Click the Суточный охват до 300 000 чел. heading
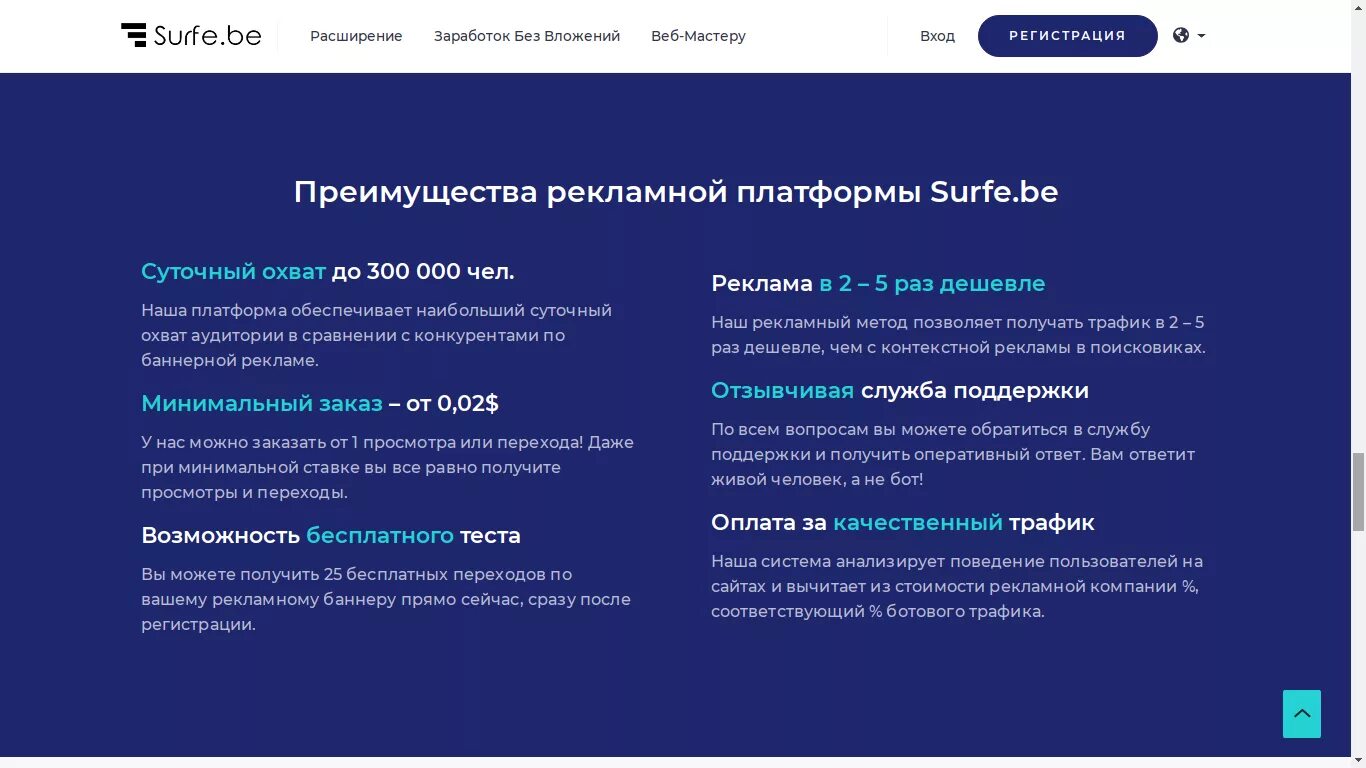Viewport: 1366px width, 768px height. (x=328, y=271)
